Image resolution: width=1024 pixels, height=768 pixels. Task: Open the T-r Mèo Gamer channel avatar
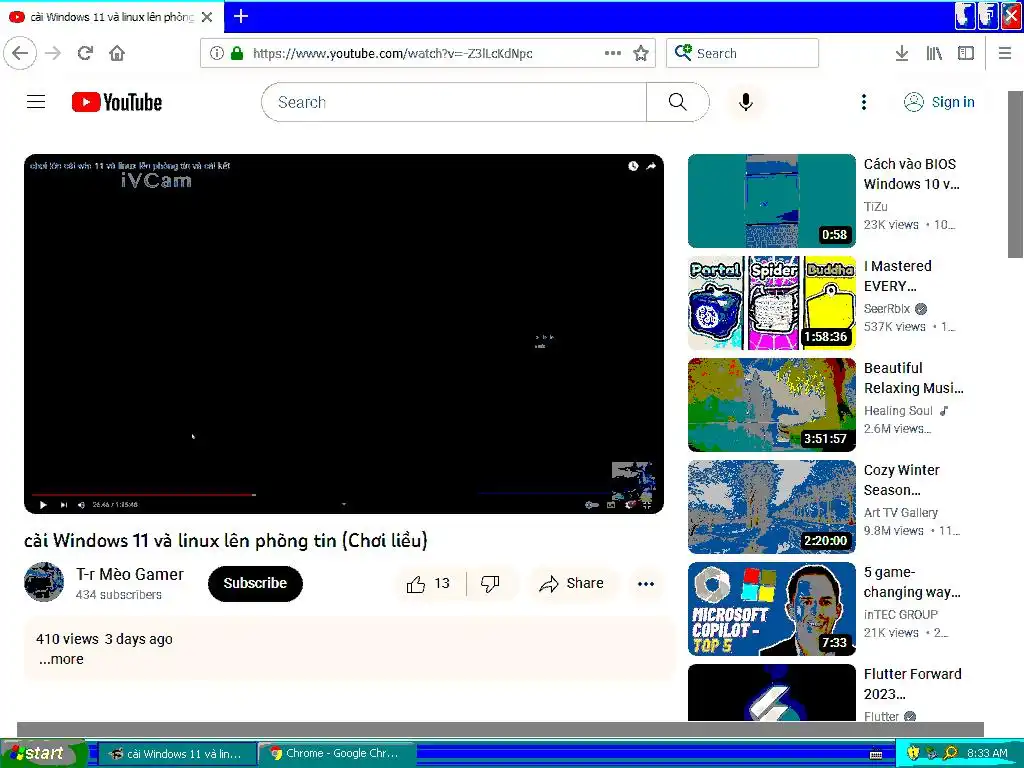[44, 582]
